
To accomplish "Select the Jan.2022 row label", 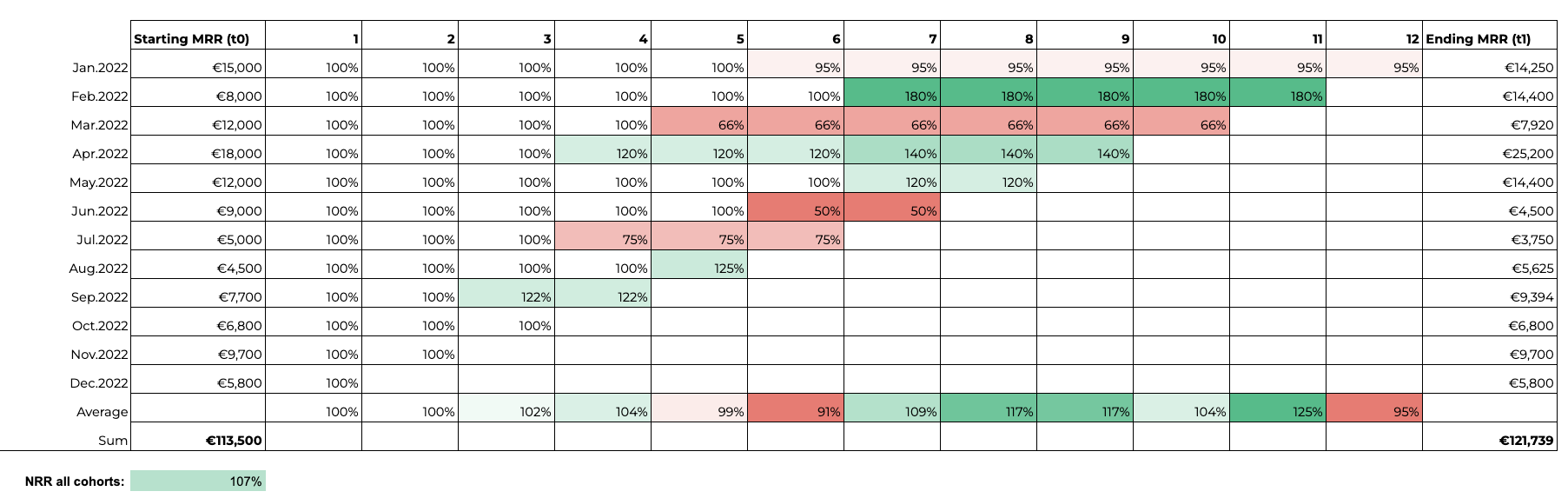I will 100,68.
